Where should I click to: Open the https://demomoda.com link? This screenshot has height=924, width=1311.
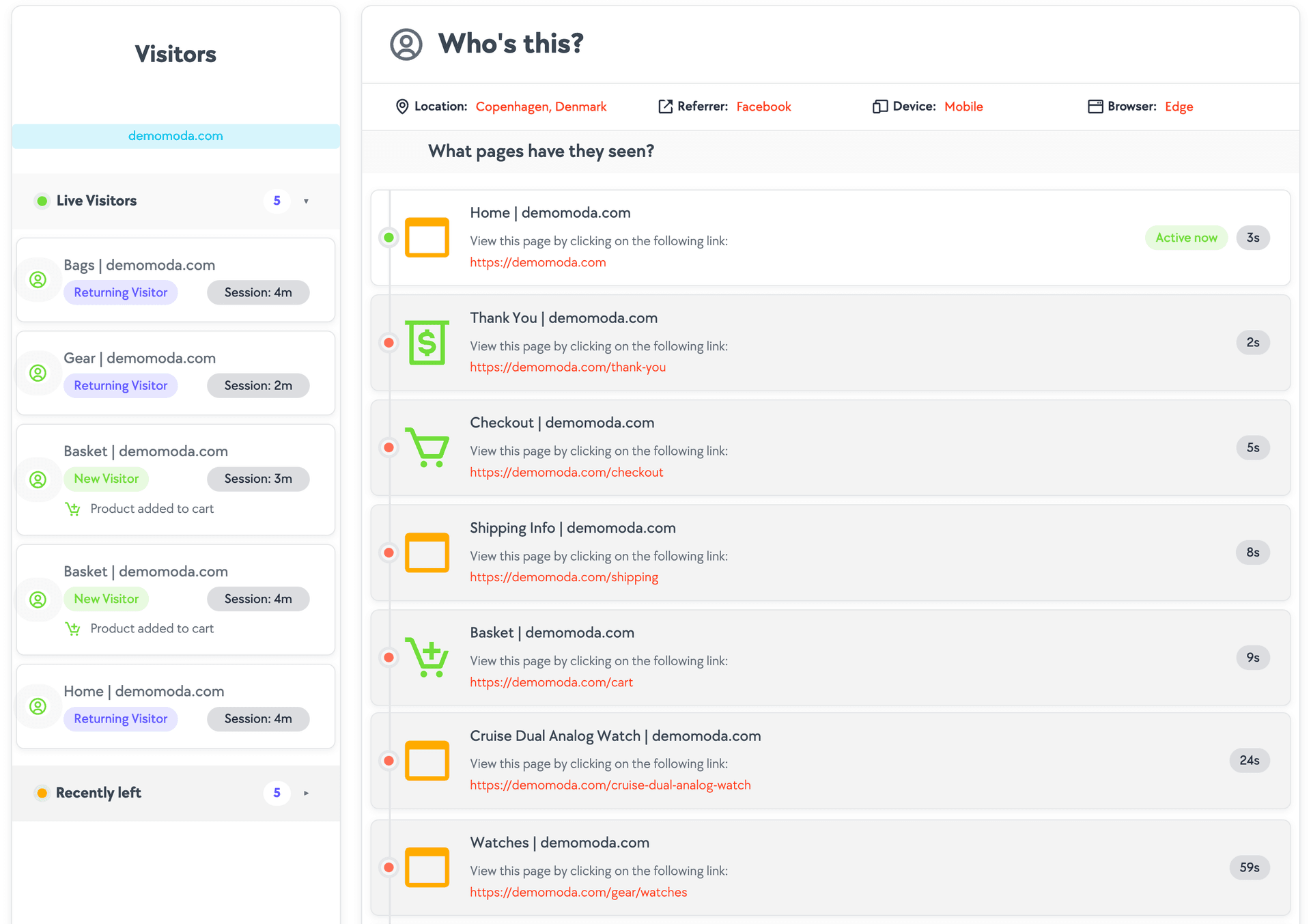click(538, 262)
